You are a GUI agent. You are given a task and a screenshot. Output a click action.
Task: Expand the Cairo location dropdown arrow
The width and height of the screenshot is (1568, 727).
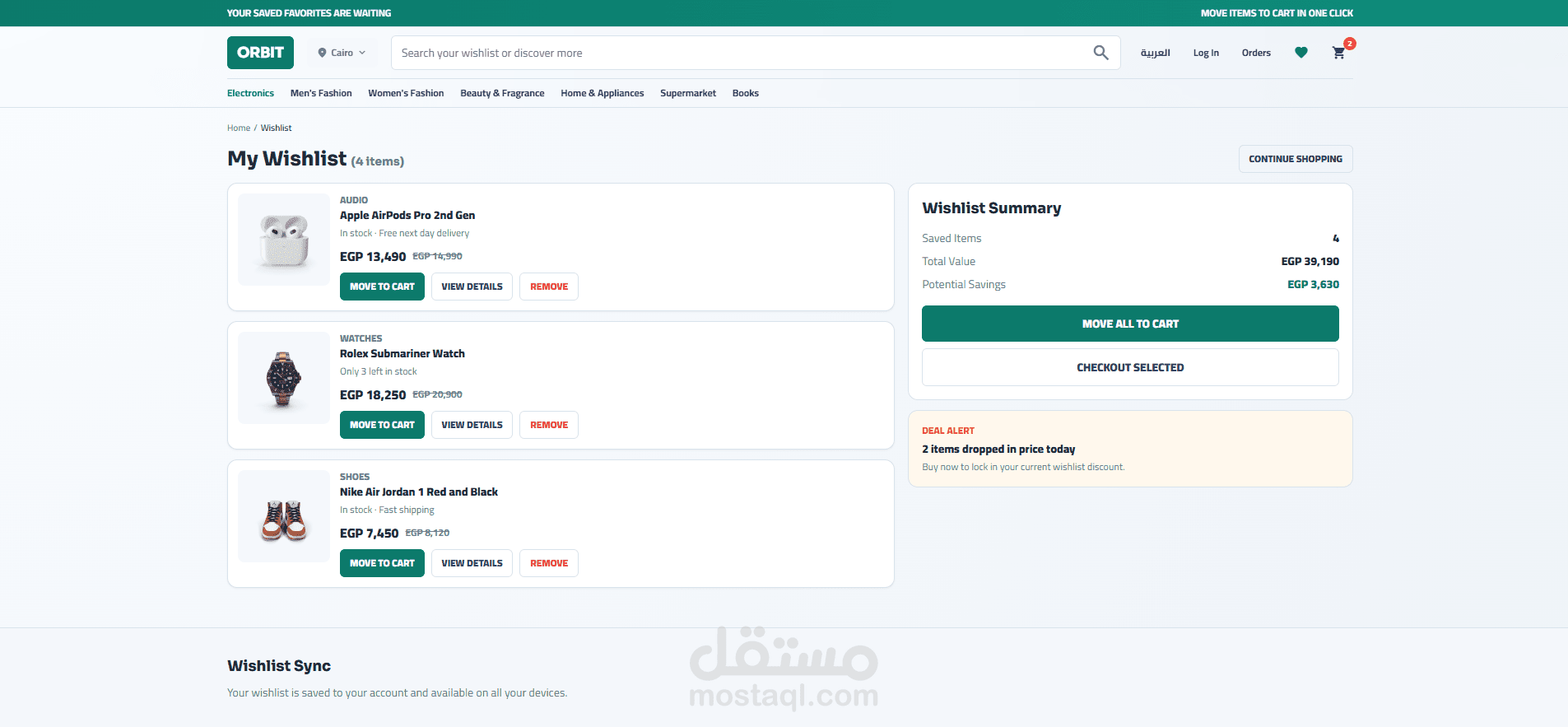362,53
